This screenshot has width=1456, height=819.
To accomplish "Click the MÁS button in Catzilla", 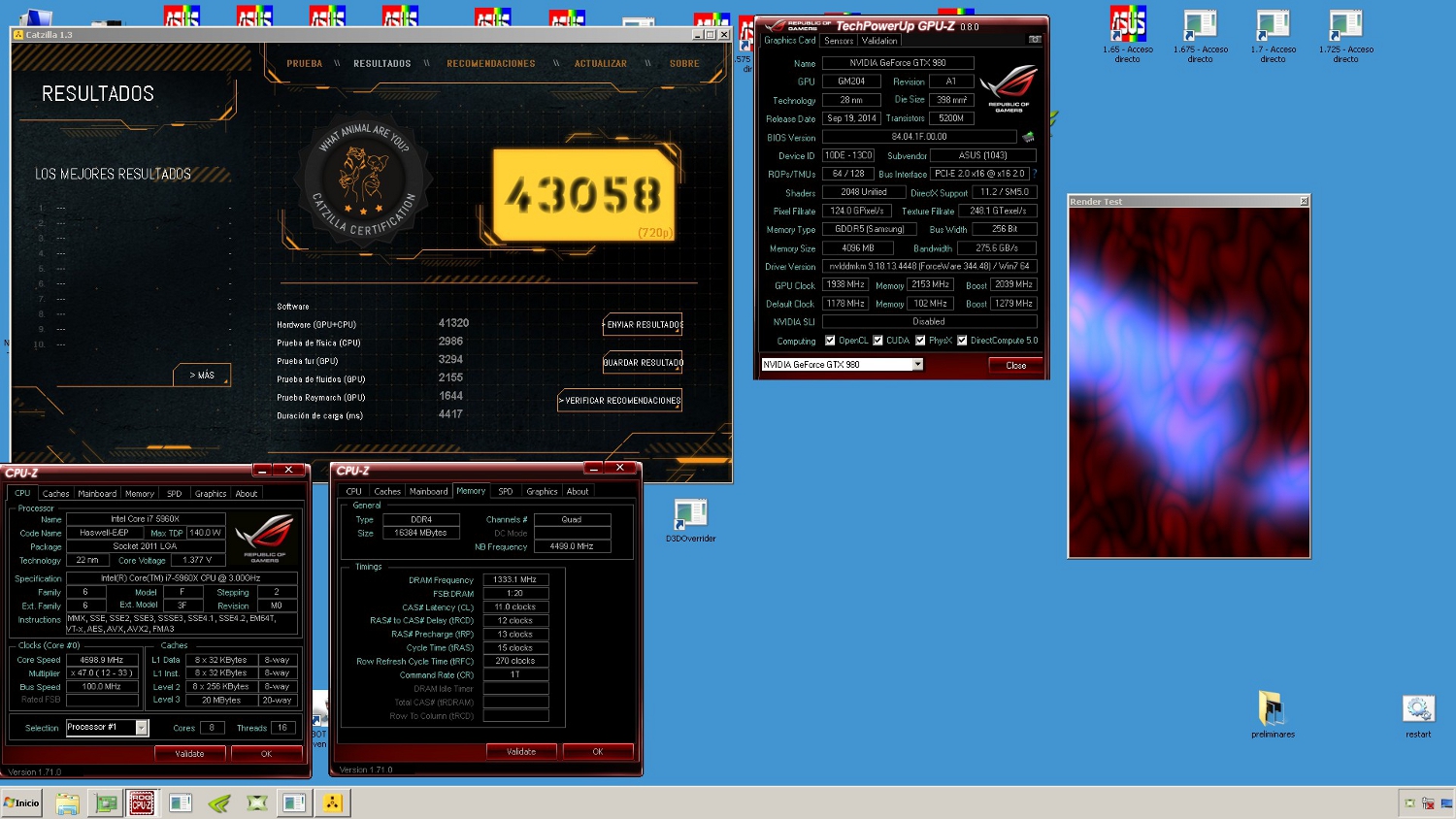I will click(202, 375).
